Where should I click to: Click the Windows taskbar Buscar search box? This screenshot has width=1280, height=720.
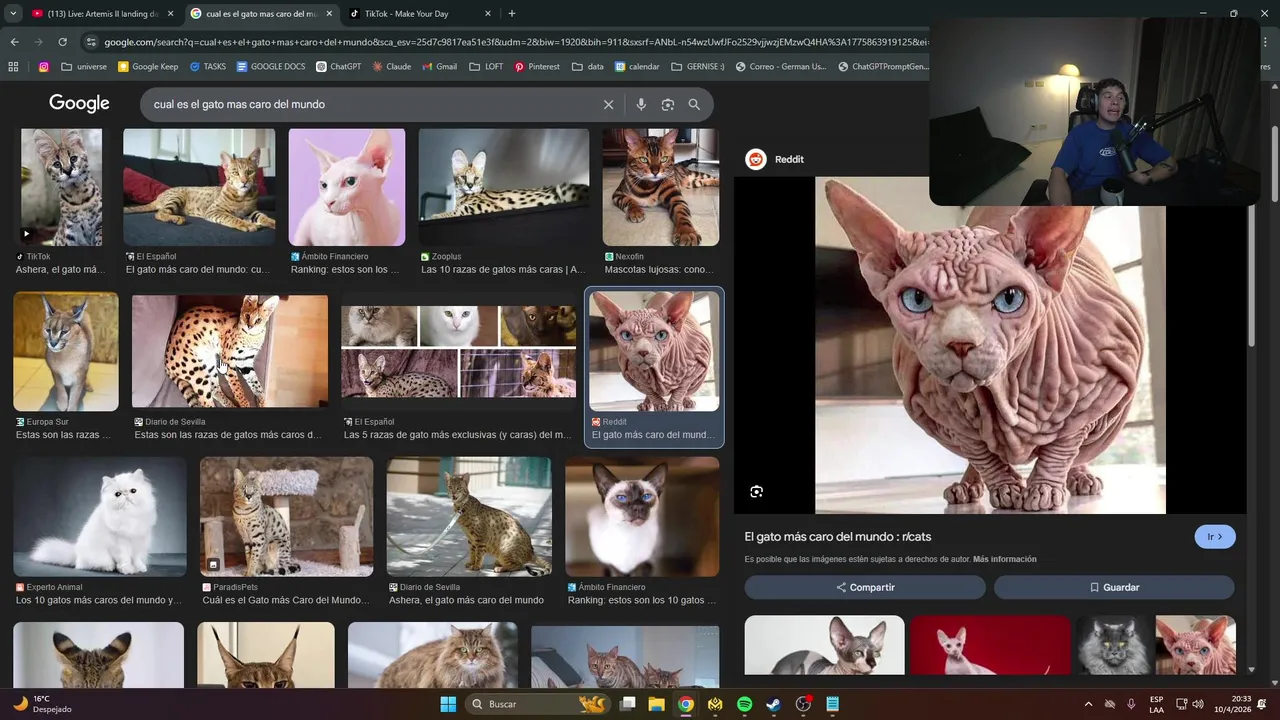tap(538, 704)
